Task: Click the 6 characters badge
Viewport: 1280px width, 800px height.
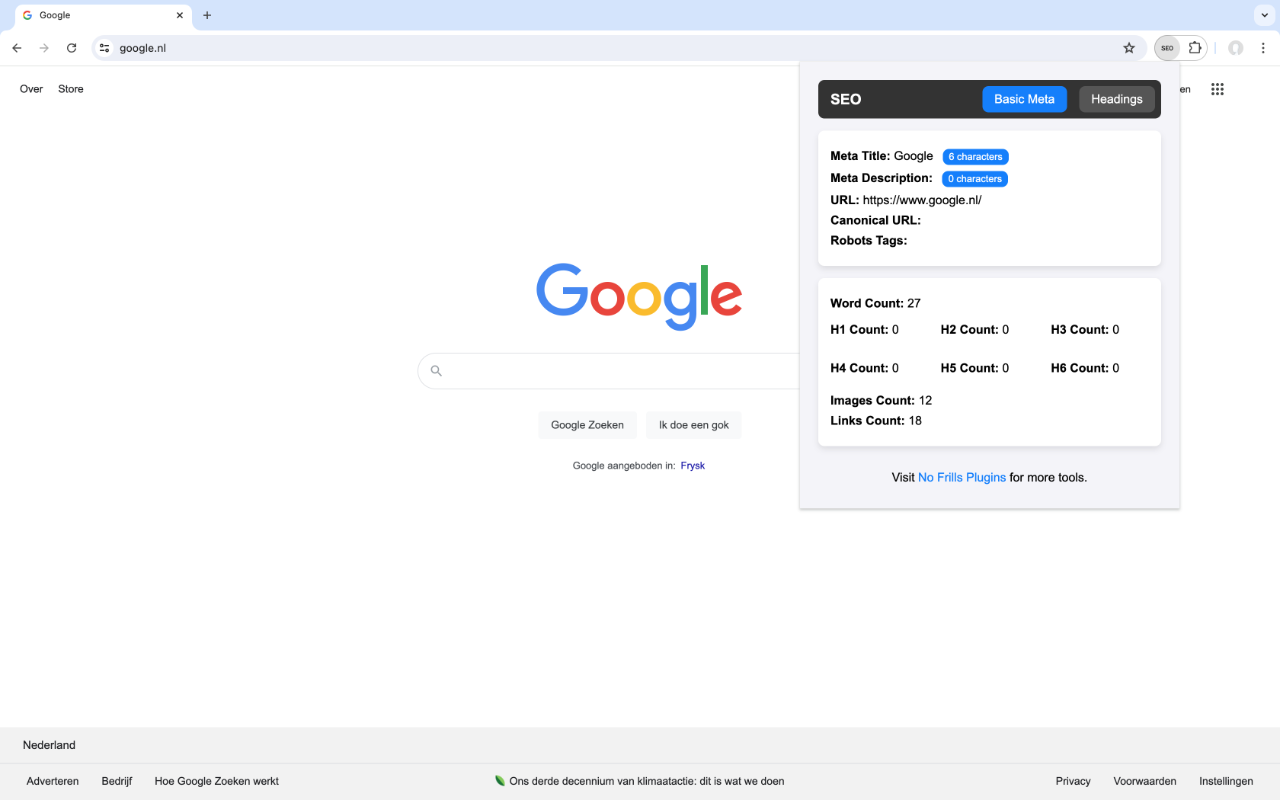Action: coord(975,157)
